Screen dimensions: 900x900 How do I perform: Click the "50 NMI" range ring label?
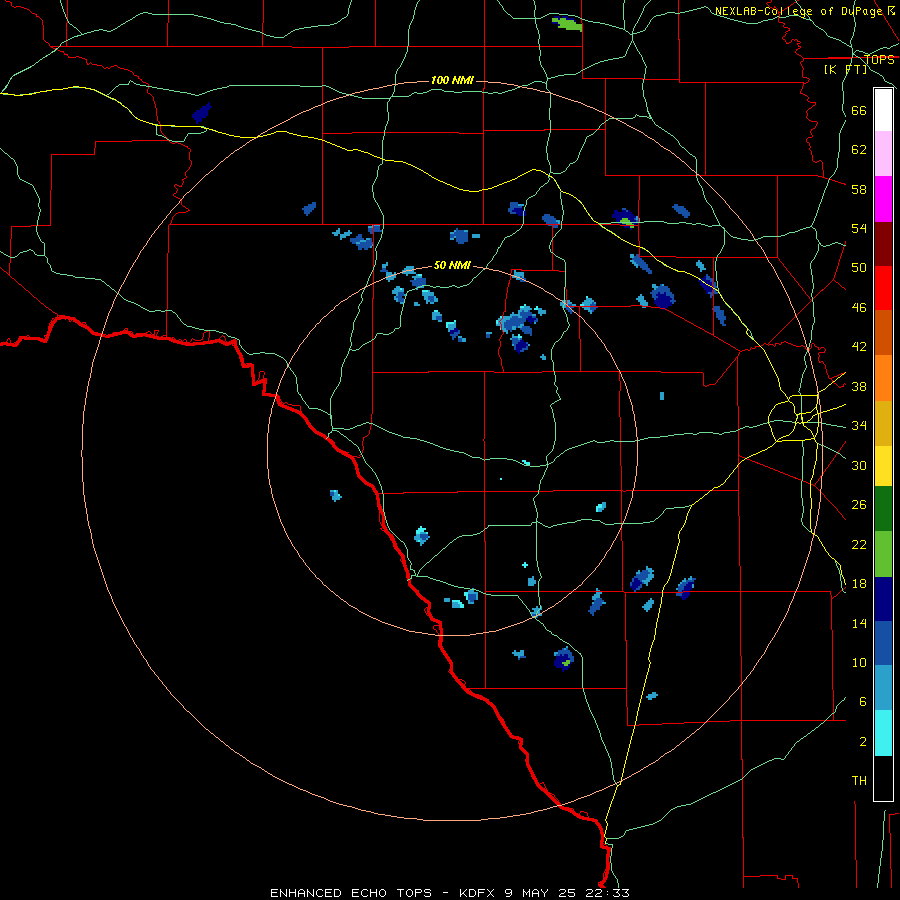coord(452,265)
